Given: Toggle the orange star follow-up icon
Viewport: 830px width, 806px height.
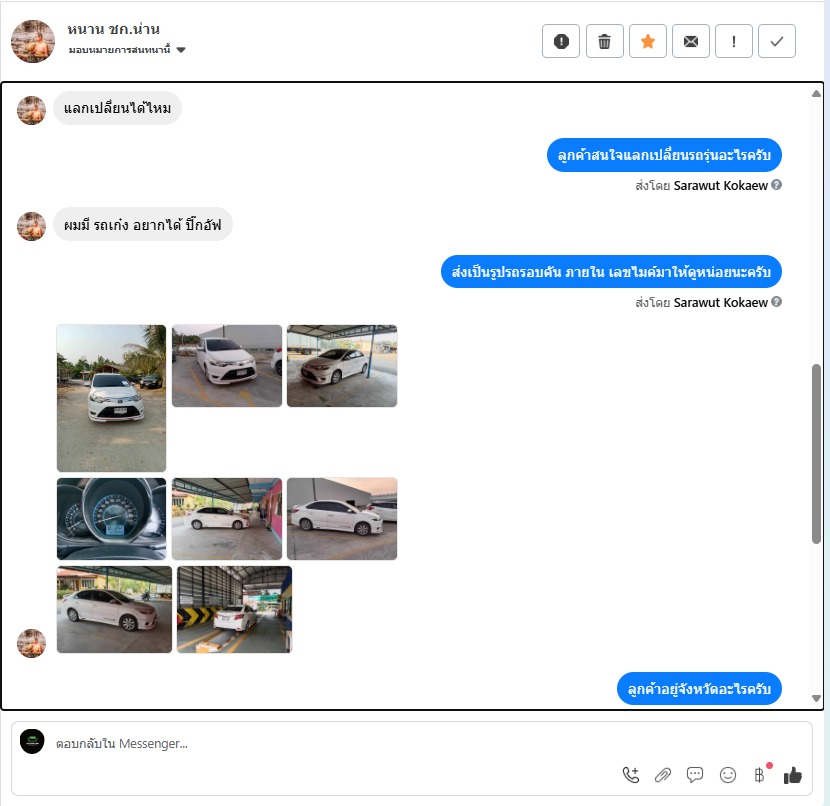Looking at the screenshot, I should coord(647,41).
